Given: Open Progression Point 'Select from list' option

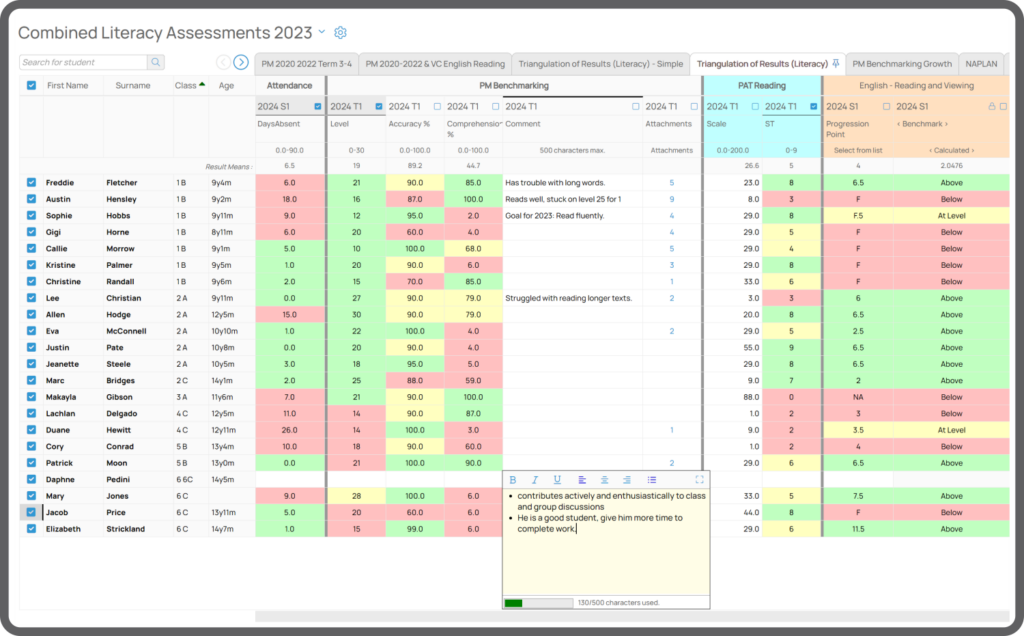Looking at the screenshot, I should coord(857,150).
